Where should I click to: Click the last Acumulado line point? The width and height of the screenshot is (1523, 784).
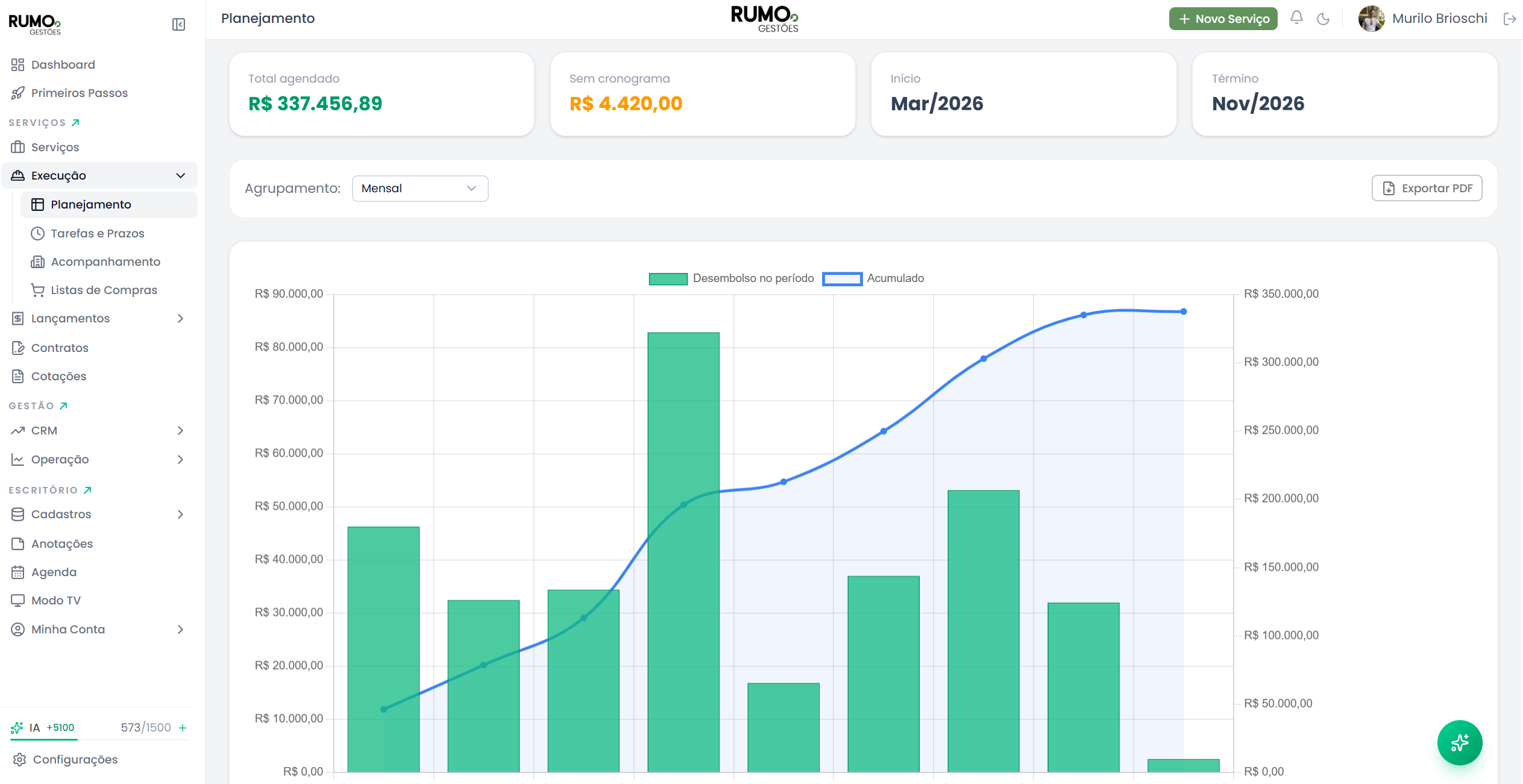click(x=1183, y=312)
